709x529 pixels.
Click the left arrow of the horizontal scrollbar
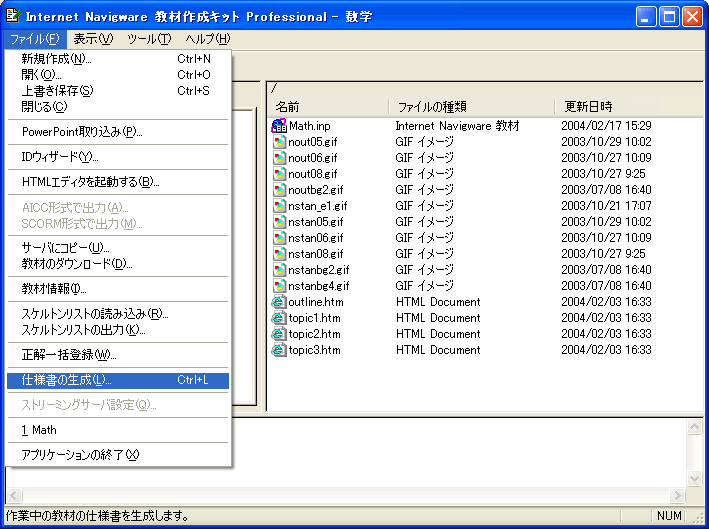tap(14, 496)
